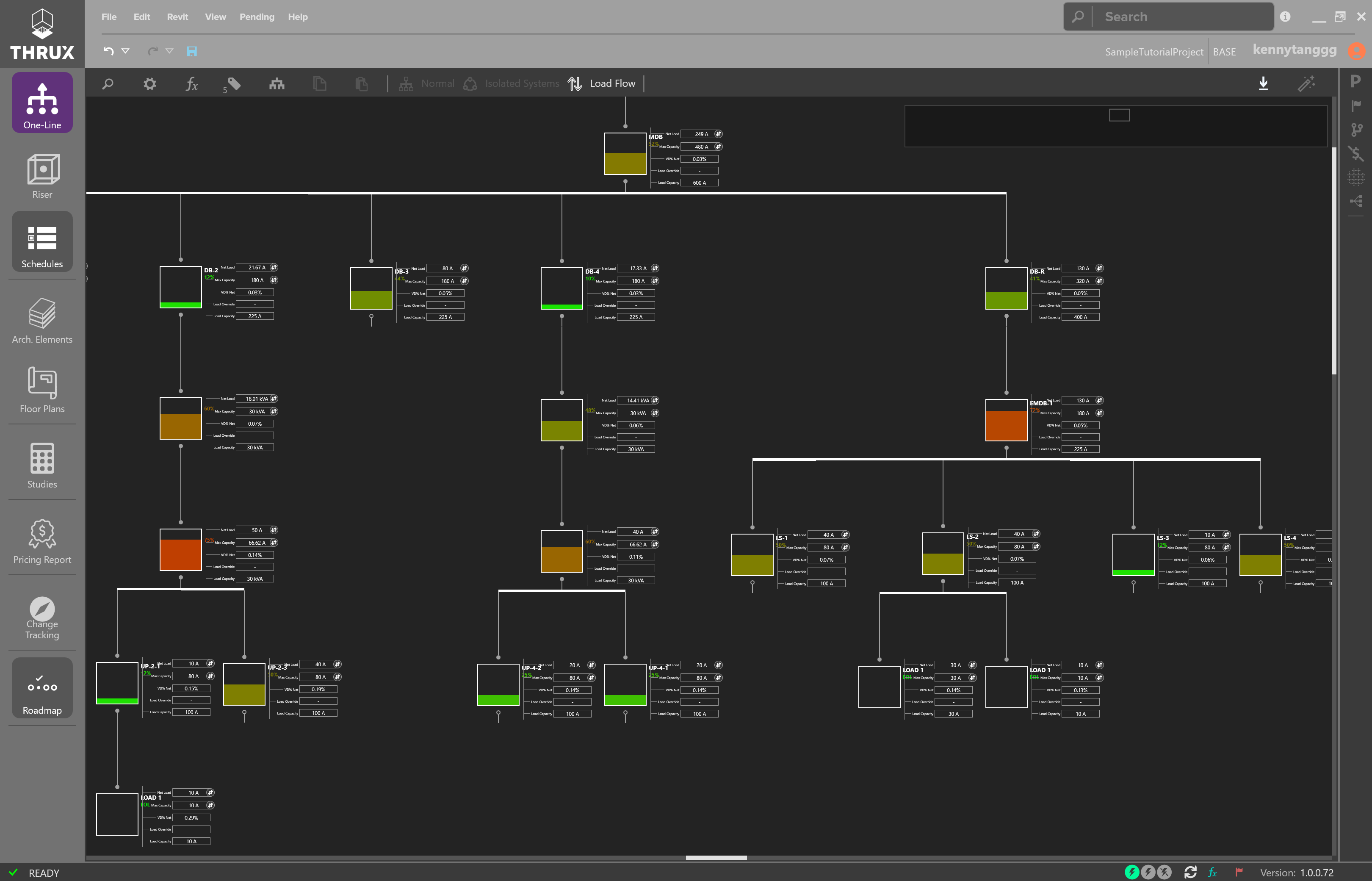Open the undo history dropdown arrow
This screenshot has width=1372, height=881.
point(125,51)
